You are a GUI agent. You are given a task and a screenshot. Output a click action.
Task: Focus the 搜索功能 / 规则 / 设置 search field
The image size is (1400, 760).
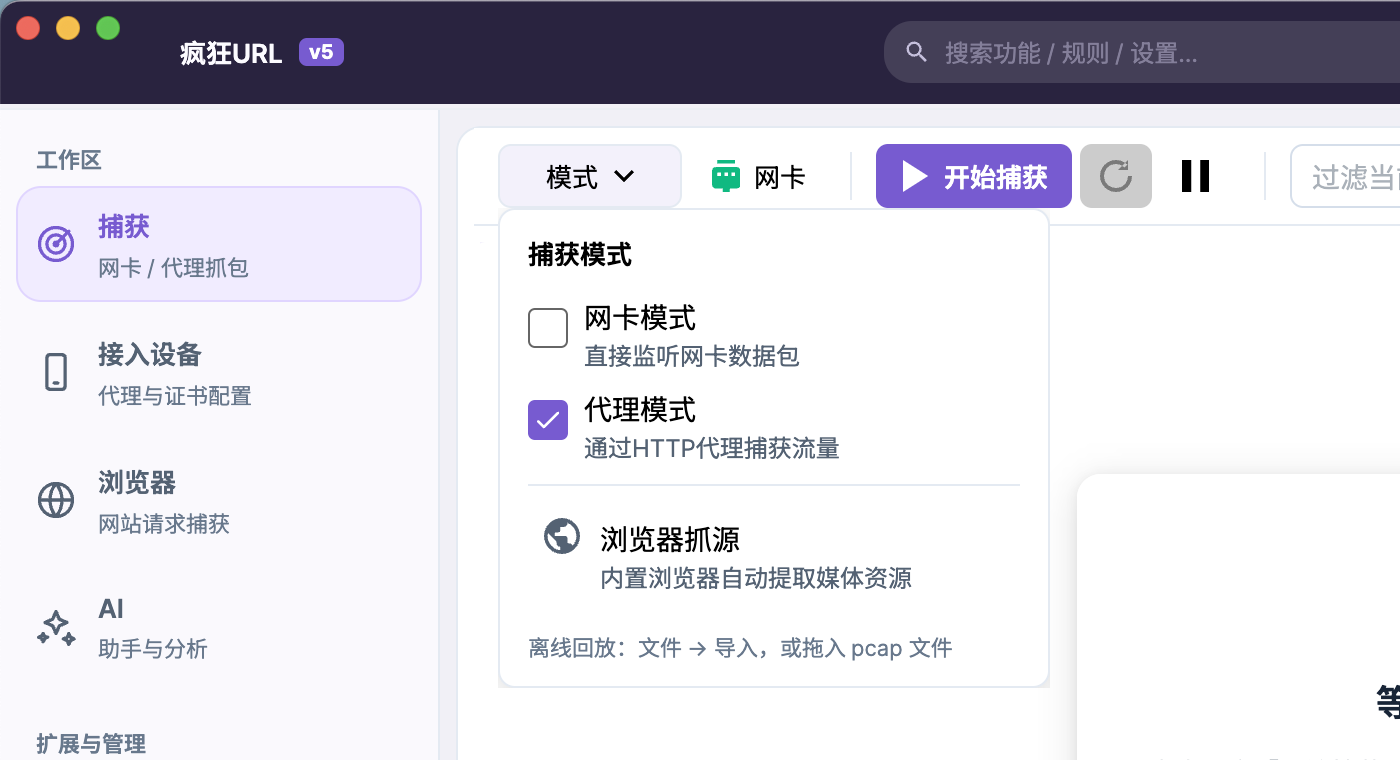1142,52
